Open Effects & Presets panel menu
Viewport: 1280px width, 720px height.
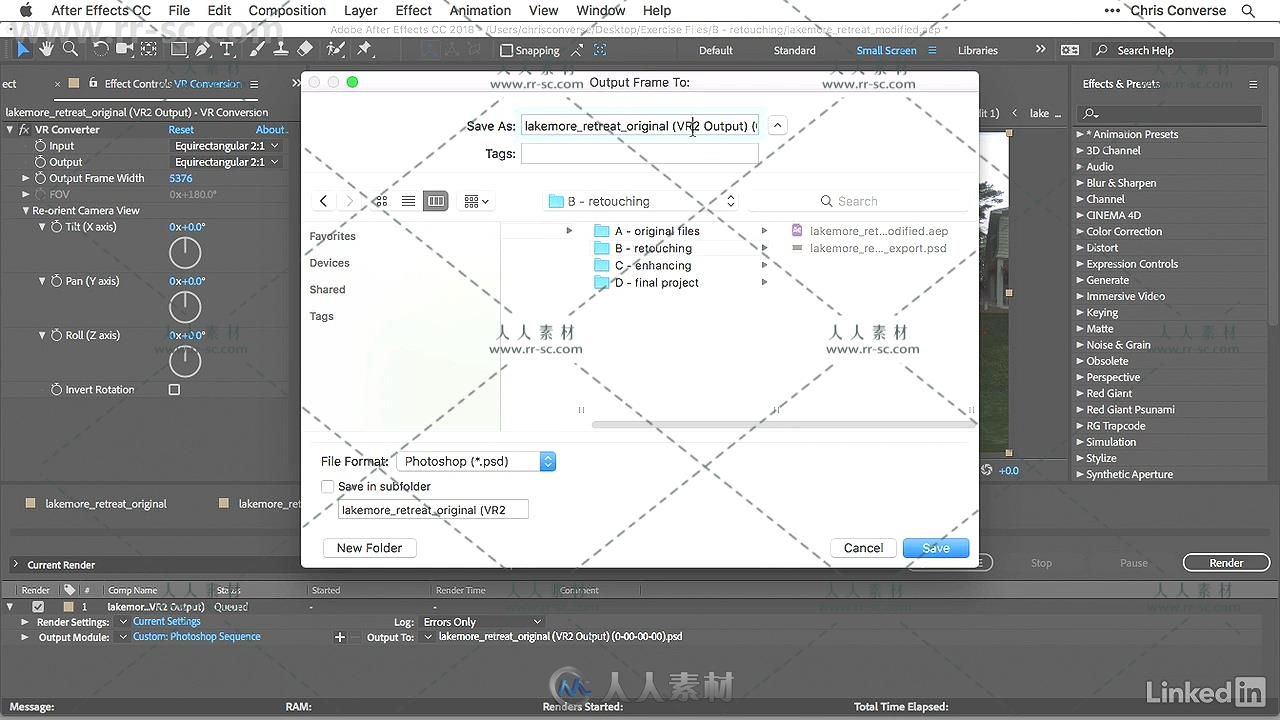click(1253, 84)
